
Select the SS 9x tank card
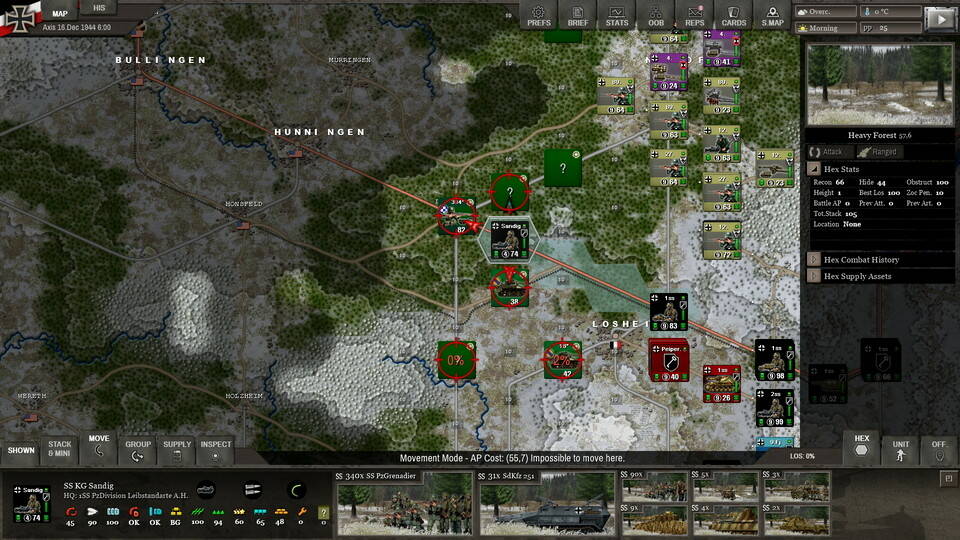653,520
